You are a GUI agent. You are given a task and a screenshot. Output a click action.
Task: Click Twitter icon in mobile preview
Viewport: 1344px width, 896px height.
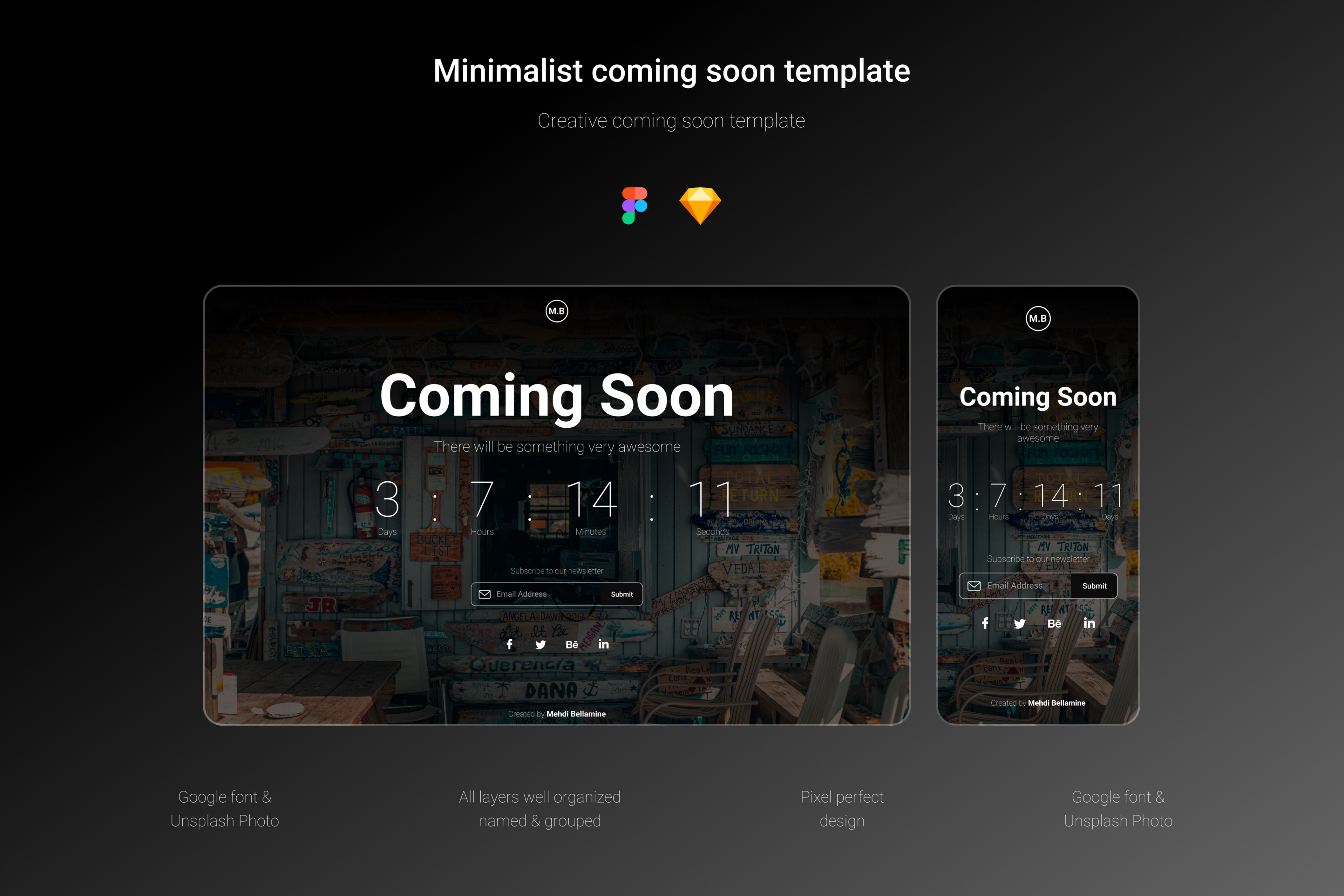[x=1019, y=623]
